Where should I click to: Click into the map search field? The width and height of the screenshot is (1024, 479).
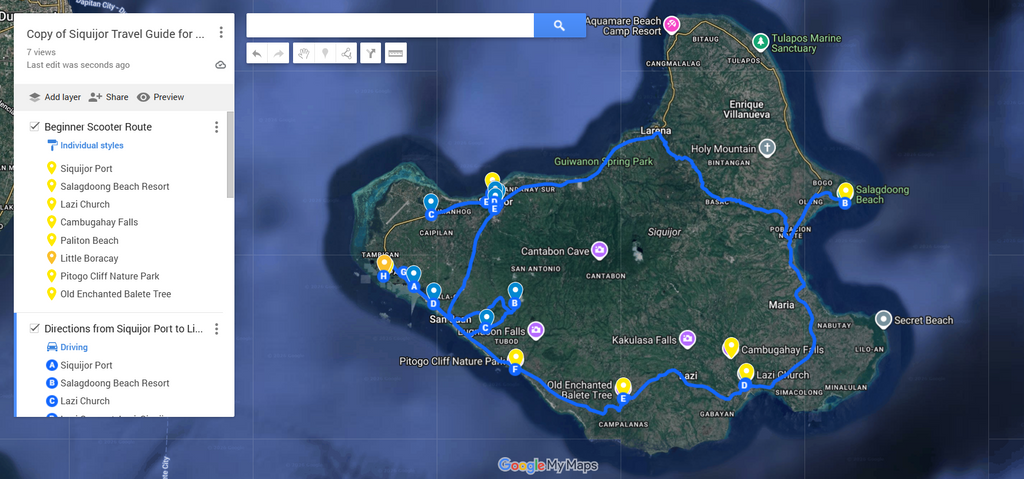coord(390,25)
